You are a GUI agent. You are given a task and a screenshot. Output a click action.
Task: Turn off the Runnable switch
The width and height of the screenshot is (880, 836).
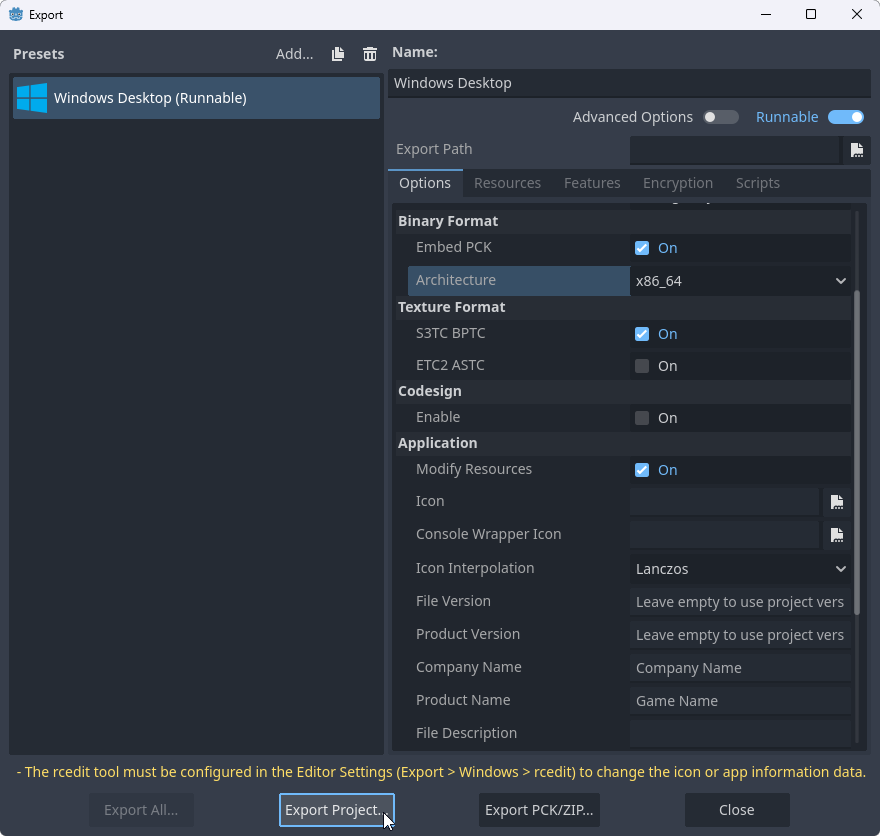pos(845,117)
